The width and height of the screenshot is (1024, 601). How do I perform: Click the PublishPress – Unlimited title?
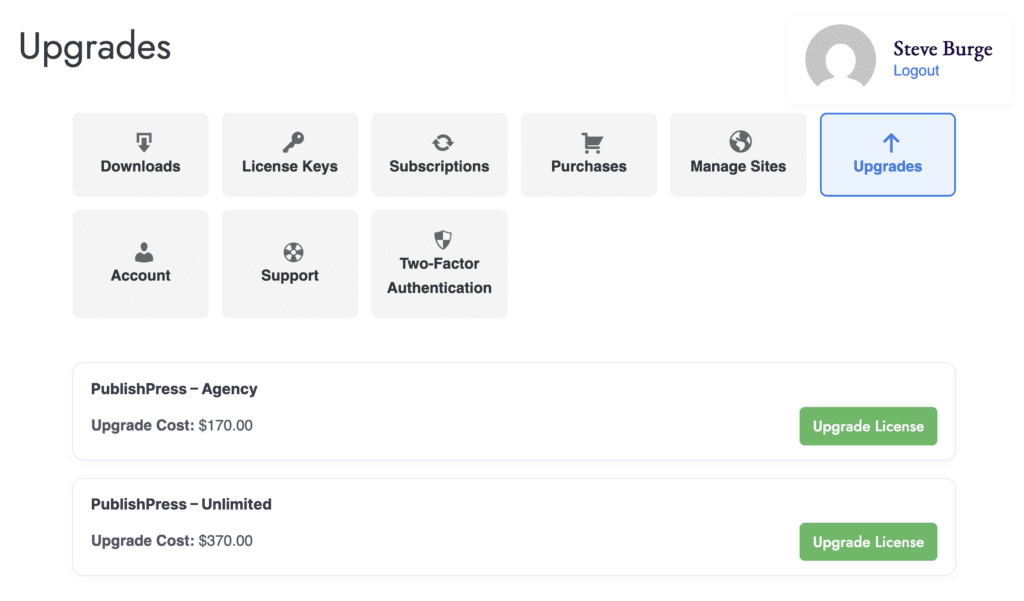181,504
